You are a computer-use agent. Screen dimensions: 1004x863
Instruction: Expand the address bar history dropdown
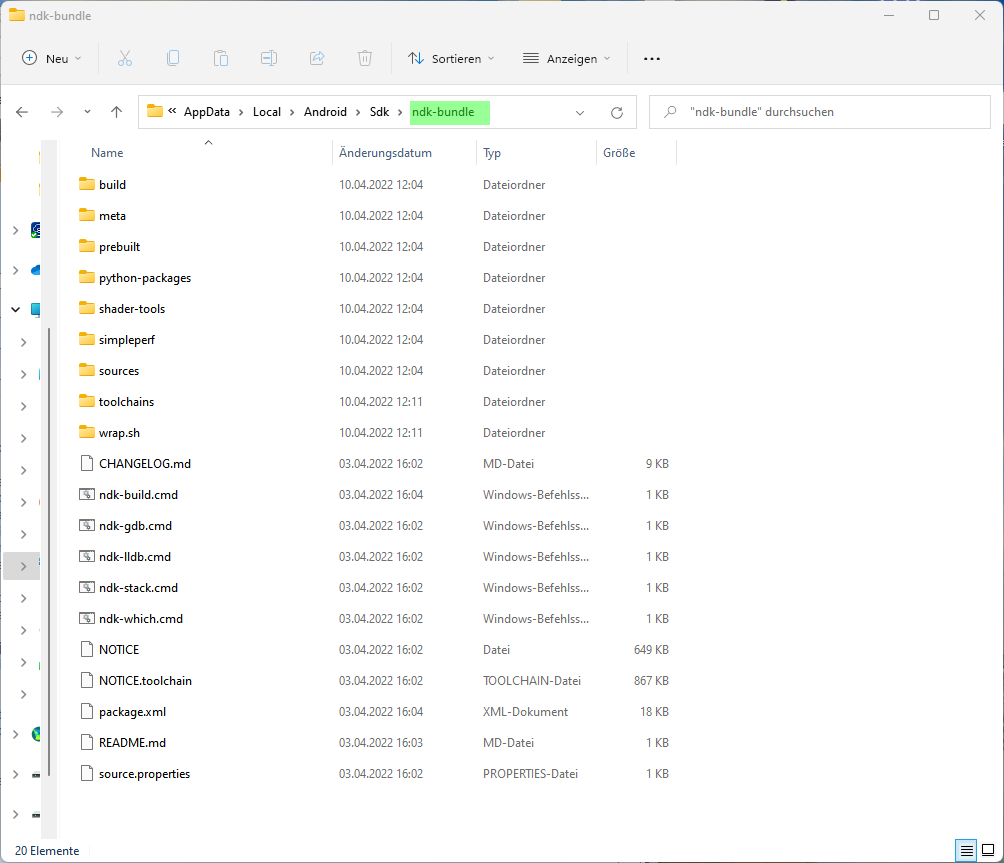pyautogui.click(x=580, y=113)
